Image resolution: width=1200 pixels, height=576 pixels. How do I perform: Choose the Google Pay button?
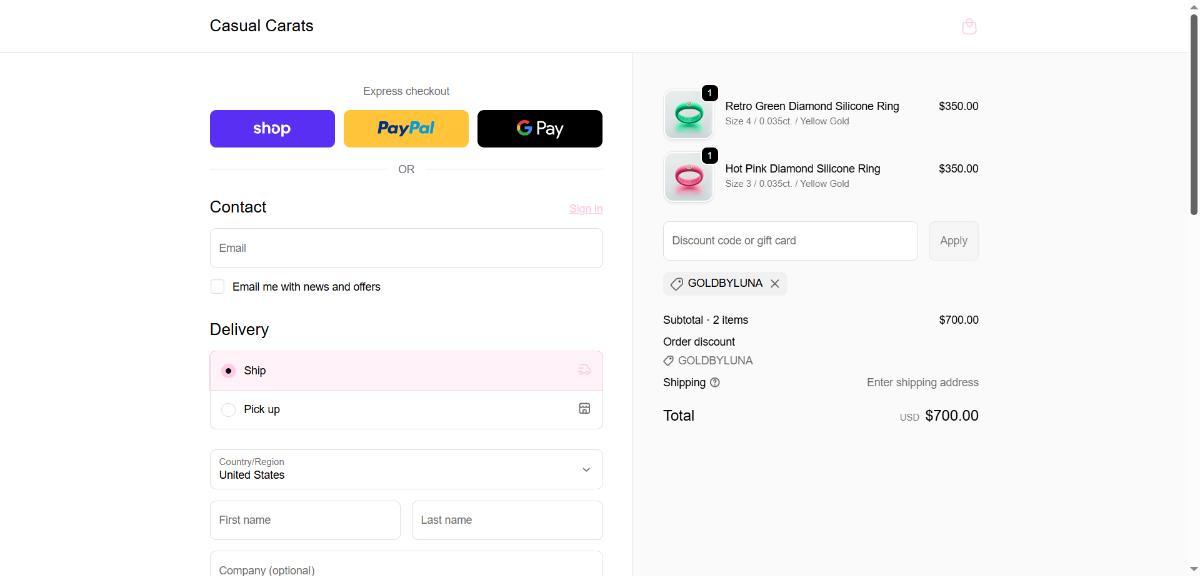click(x=540, y=129)
